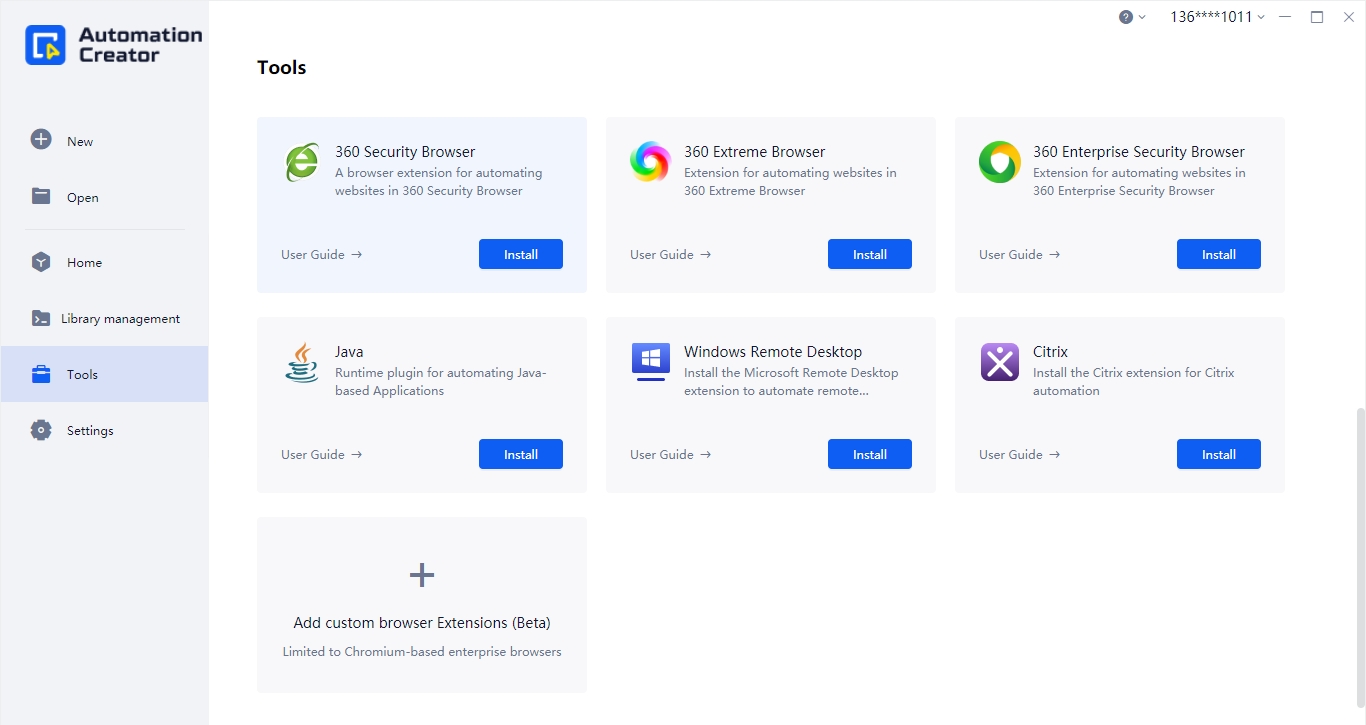Image resolution: width=1366 pixels, height=725 pixels.
Task: Click the Tools briefcase icon in sidebar
Action: [x=41, y=374]
